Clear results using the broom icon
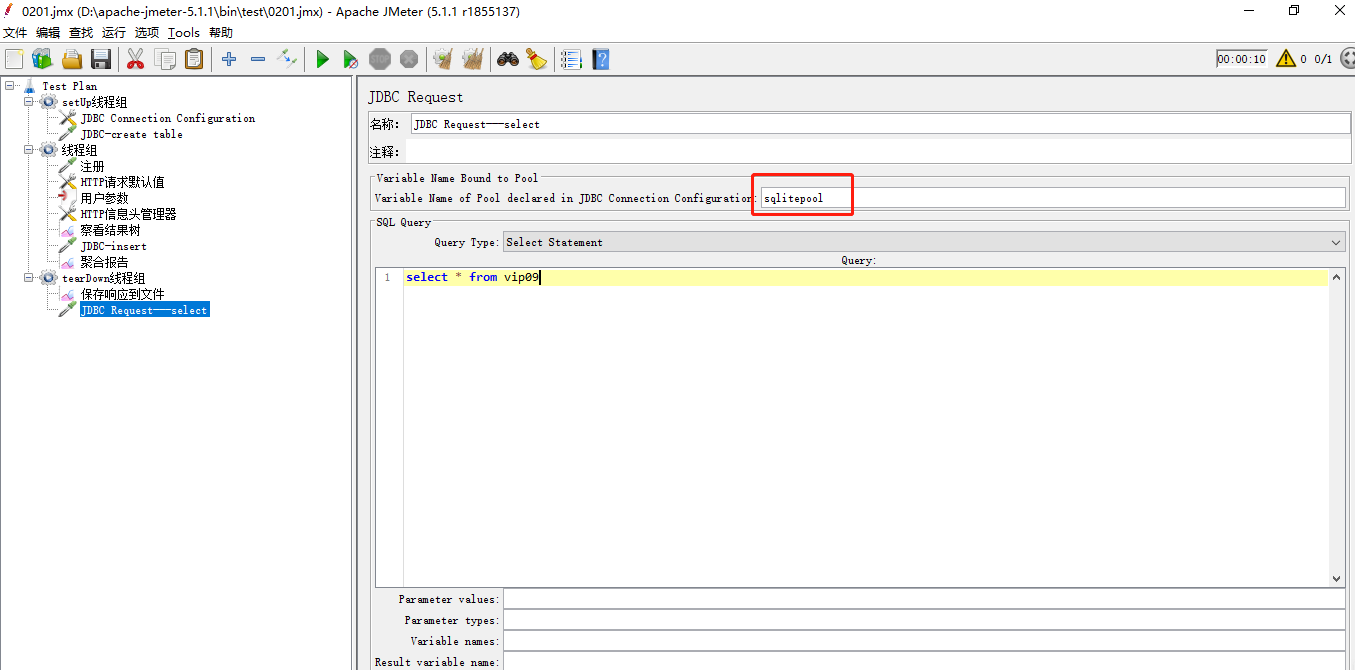 442,59
